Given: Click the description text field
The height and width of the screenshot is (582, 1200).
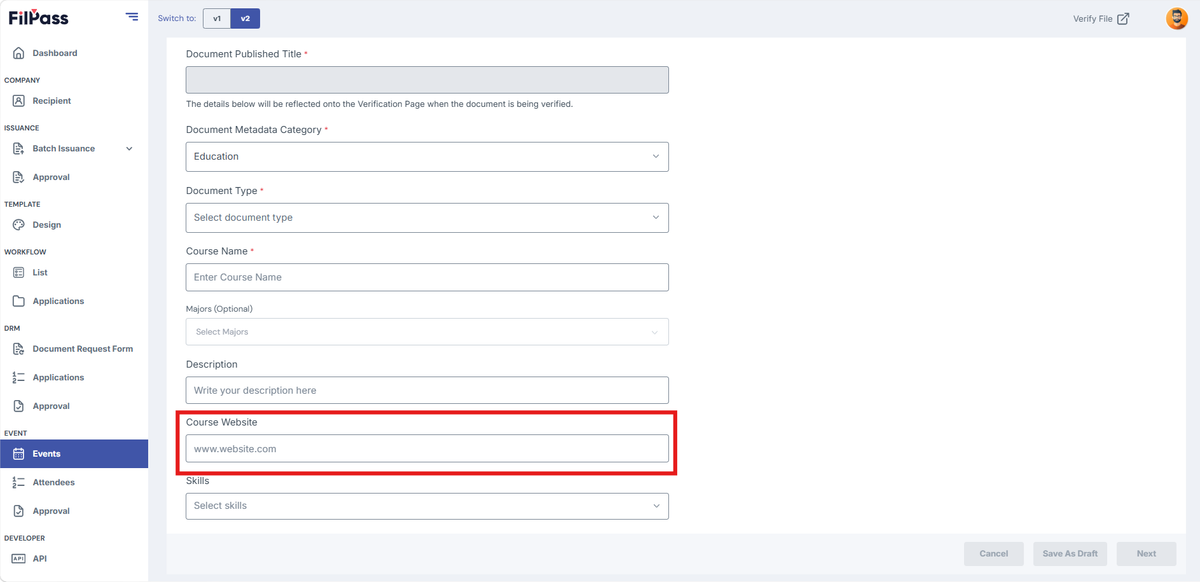Looking at the screenshot, I should [427, 390].
